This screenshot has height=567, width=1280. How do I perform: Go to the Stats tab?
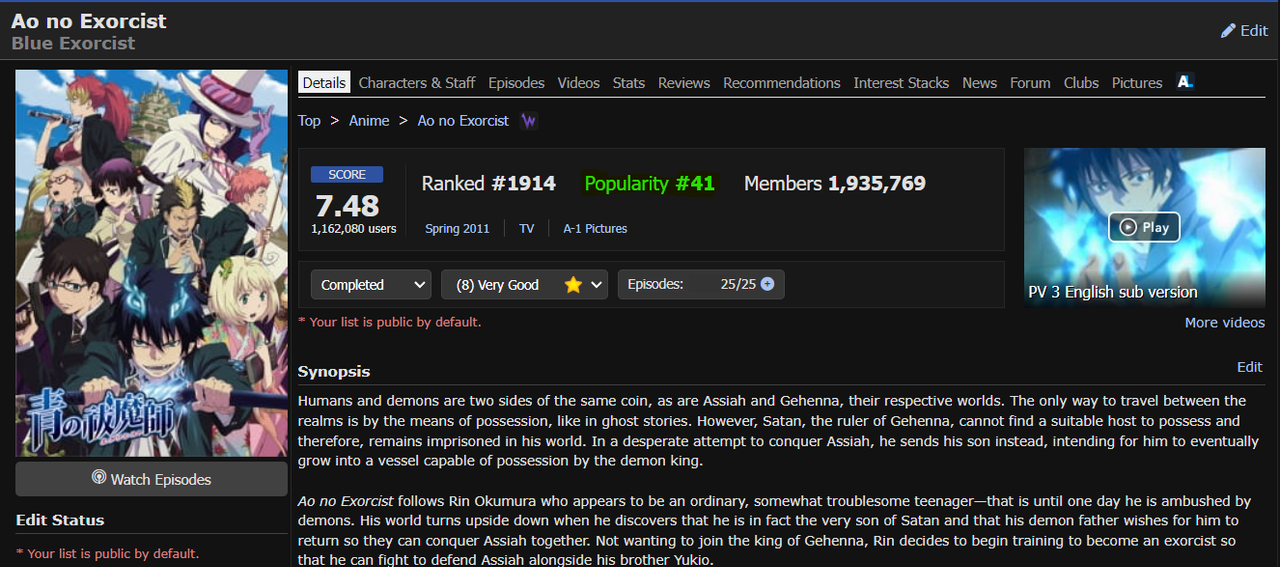pyautogui.click(x=629, y=83)
